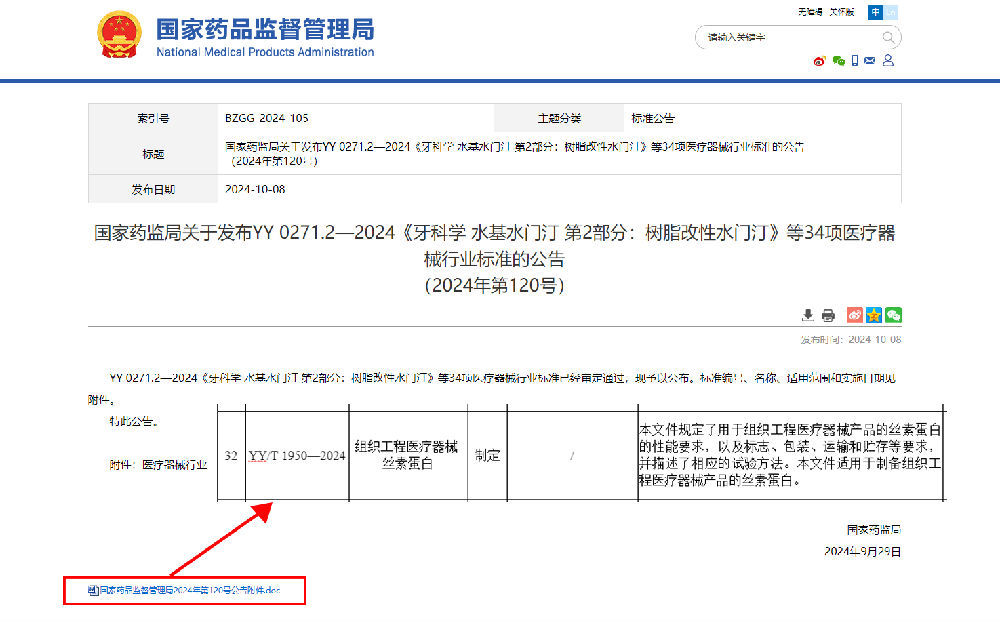
Task: Switch language to En (English)
Action: click(x=892, y=12)
